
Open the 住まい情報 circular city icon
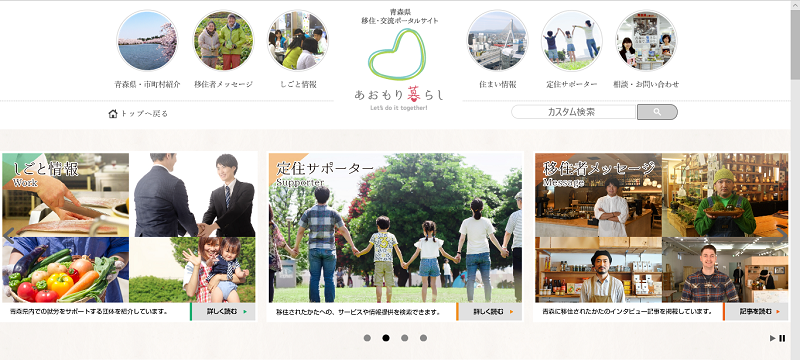point(497,40)
